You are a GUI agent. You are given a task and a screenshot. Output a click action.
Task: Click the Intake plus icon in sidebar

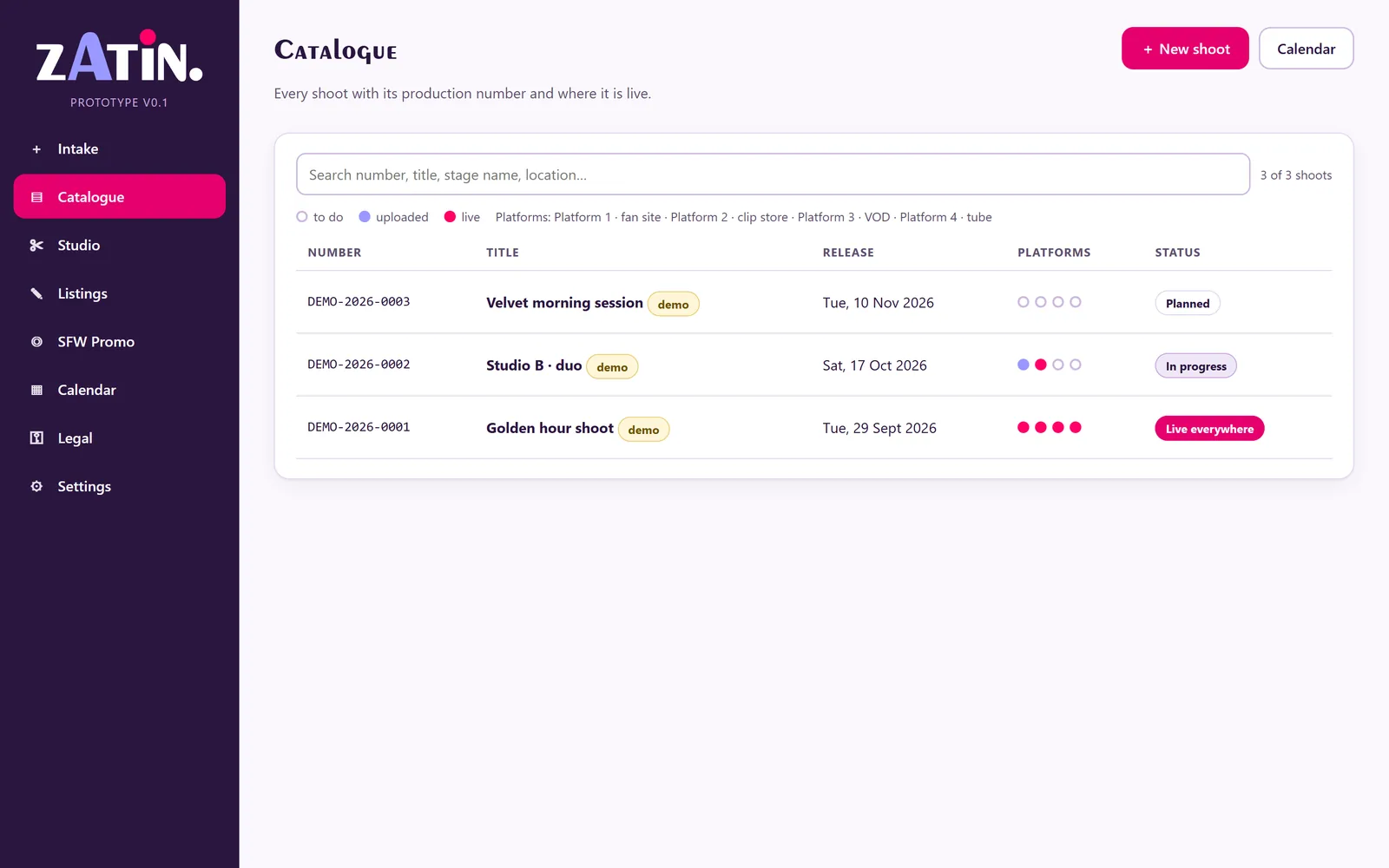coord(36,149)
